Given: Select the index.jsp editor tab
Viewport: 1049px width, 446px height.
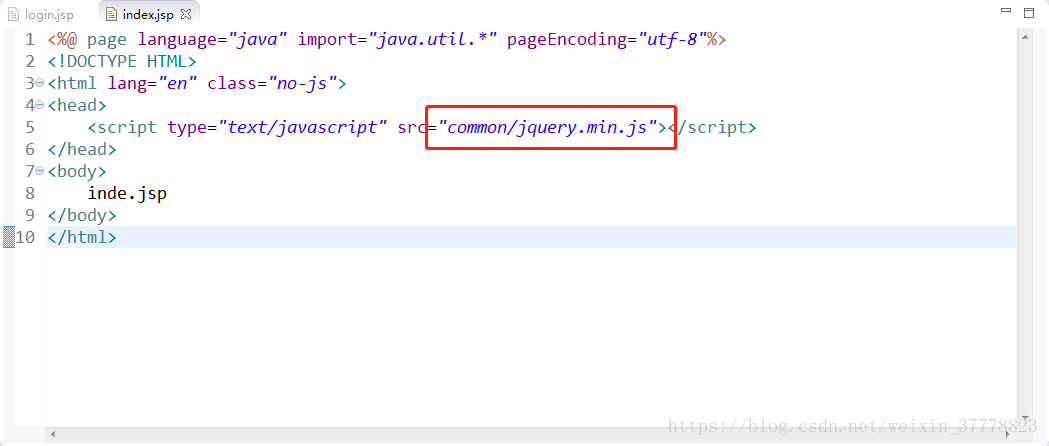Looking at the screenshot, I should pyautogui.click(x=147, y=14).
